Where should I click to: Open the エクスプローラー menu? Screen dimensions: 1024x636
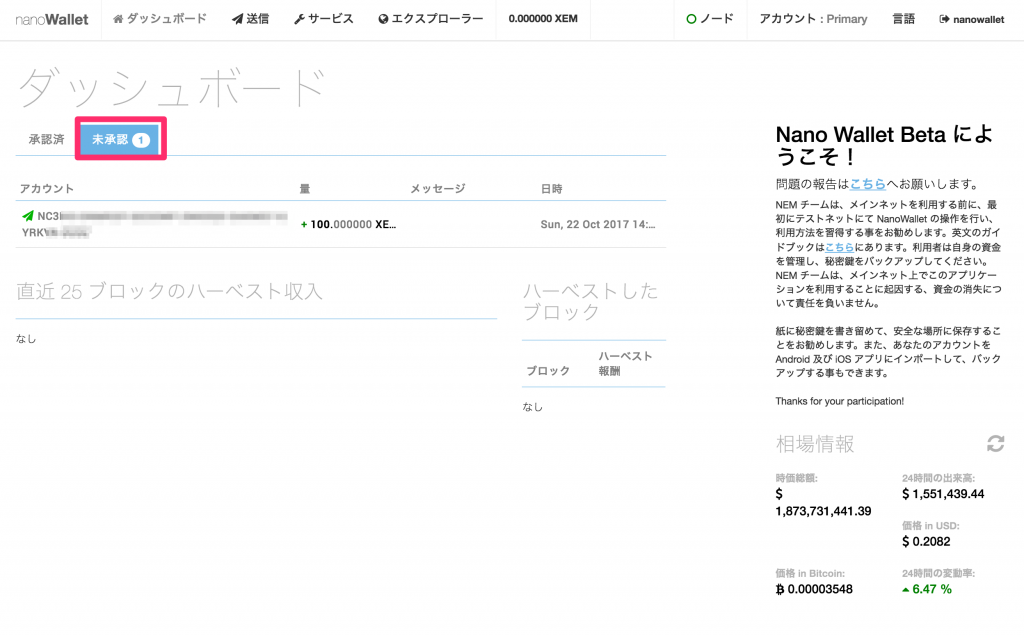click(x=430, y=19)
